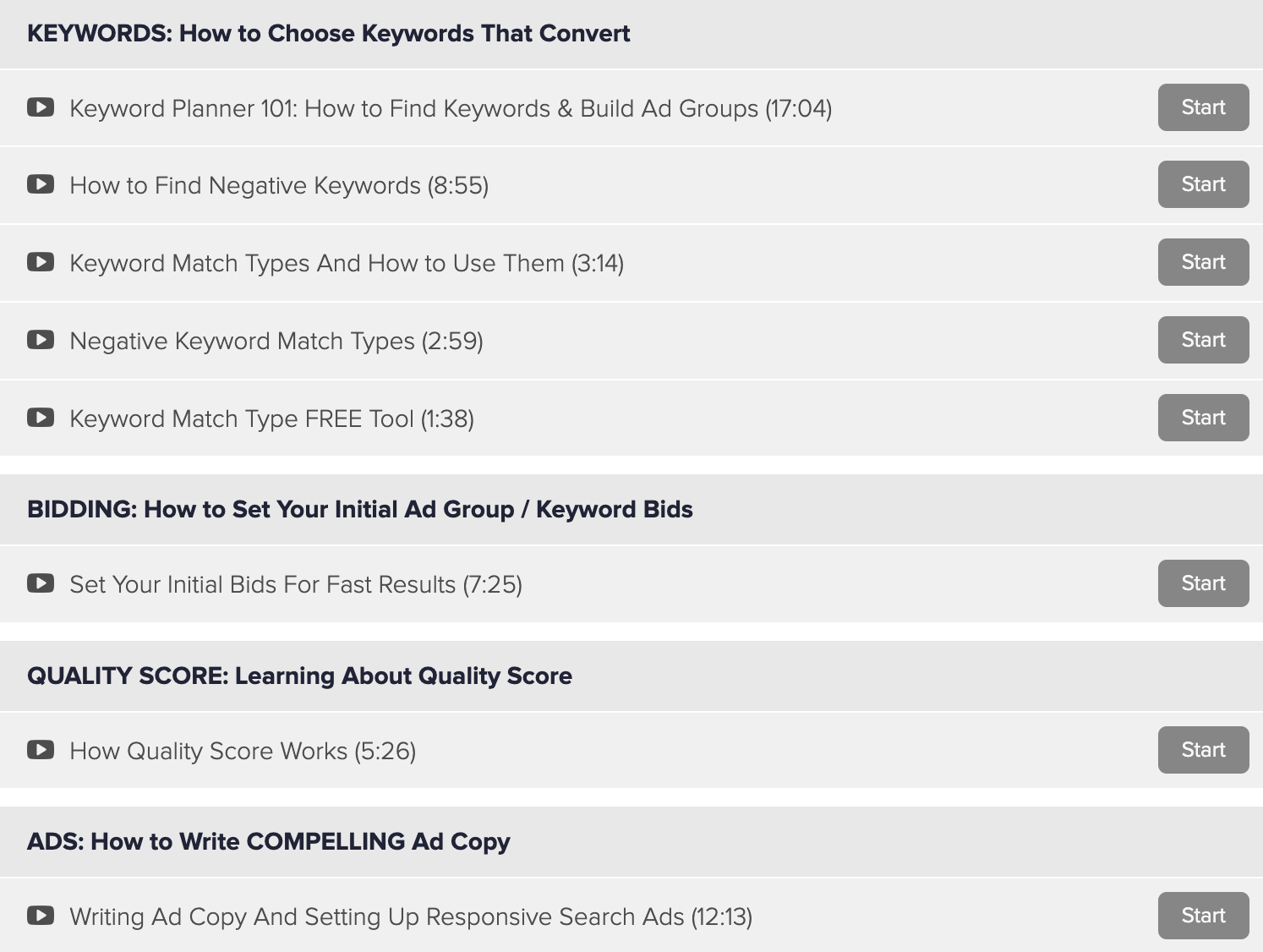
Task: Click the video icon for Keyword Match Types lesson
Action: pyautogui.click(x=41, y=262)
